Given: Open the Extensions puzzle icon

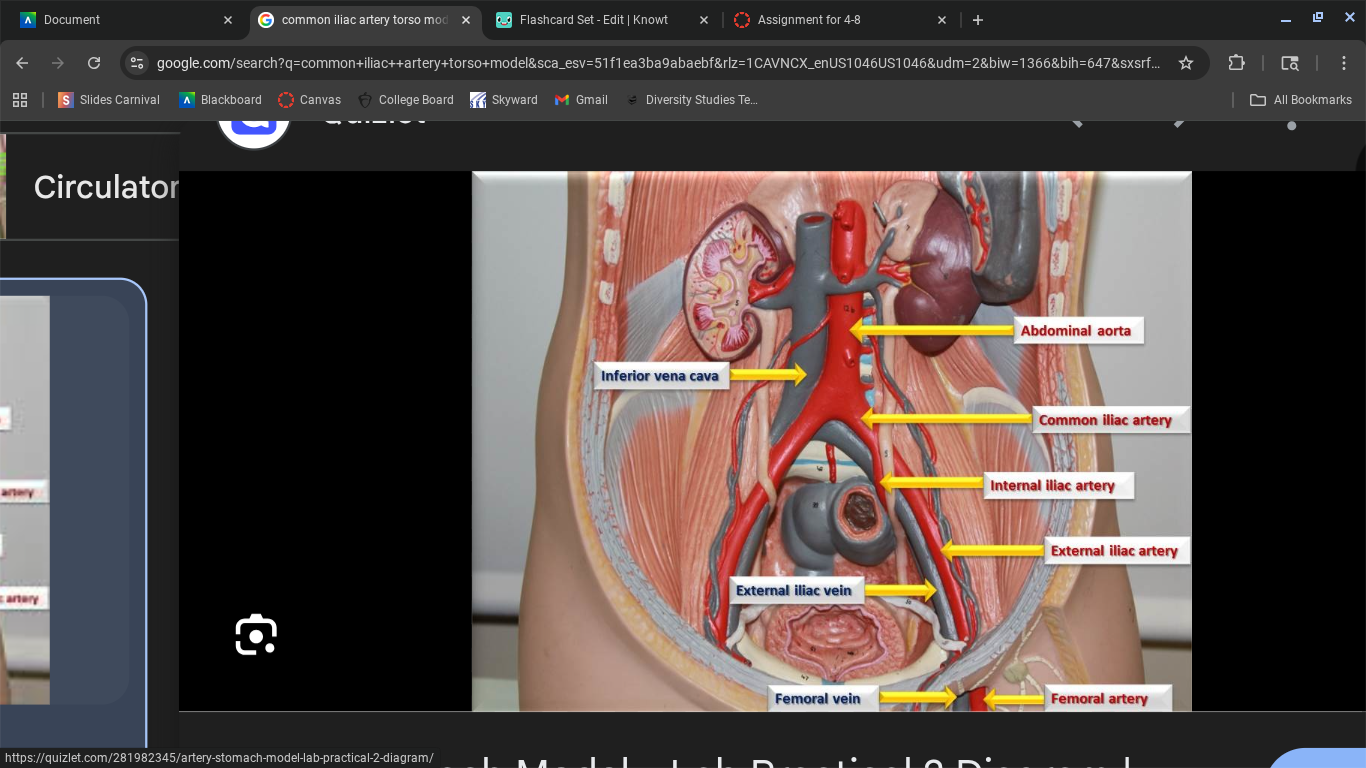Looking at the screenshot, I should tap(1237, 63).
